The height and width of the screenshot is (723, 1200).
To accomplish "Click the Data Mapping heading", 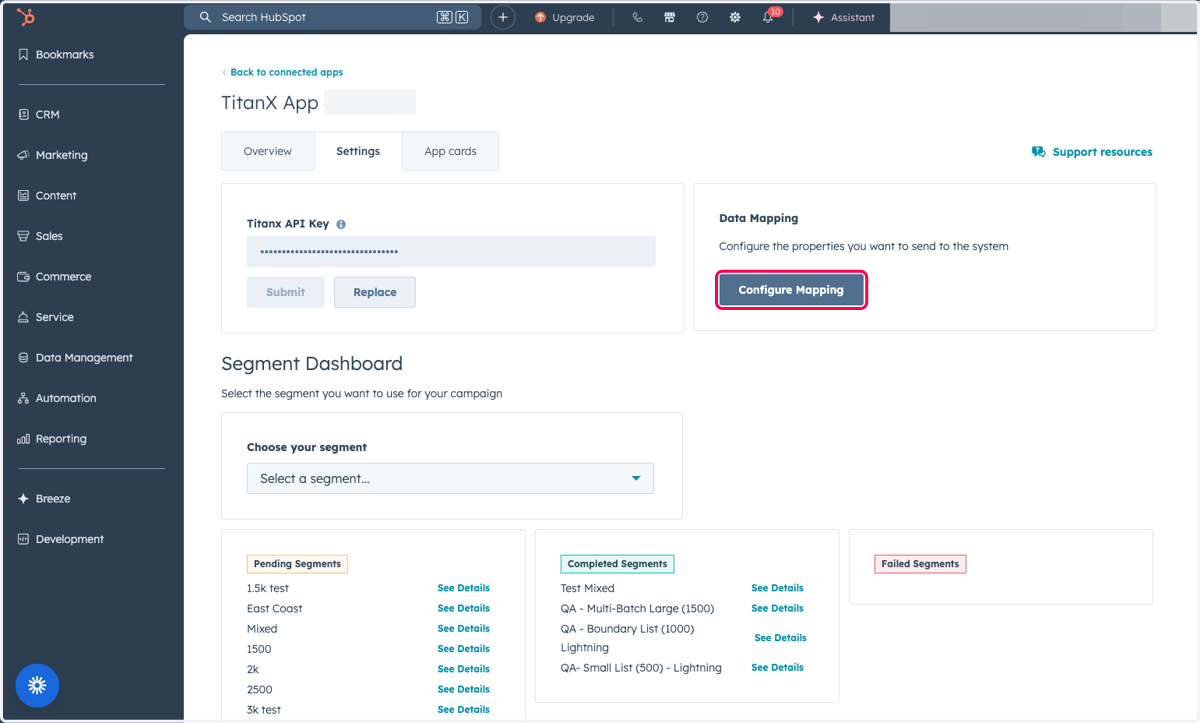I will [x=759, y=218].
